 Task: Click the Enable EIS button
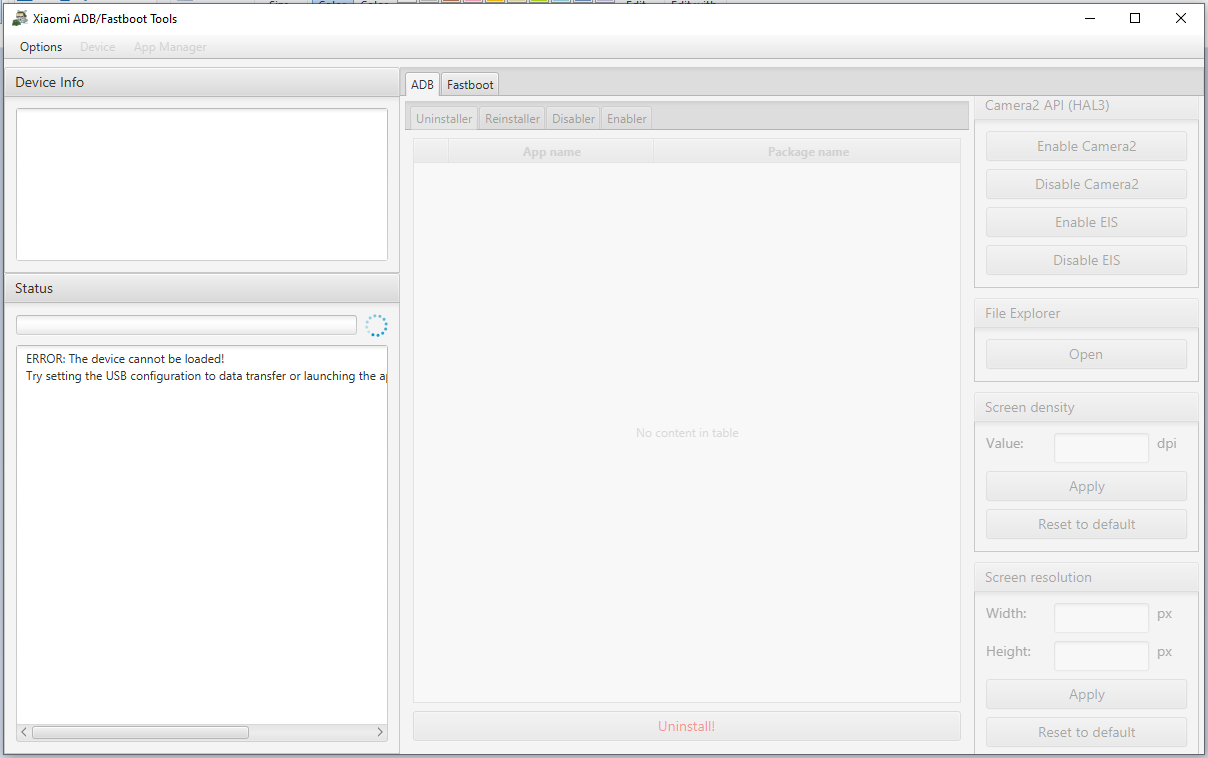click(1086, 222)
